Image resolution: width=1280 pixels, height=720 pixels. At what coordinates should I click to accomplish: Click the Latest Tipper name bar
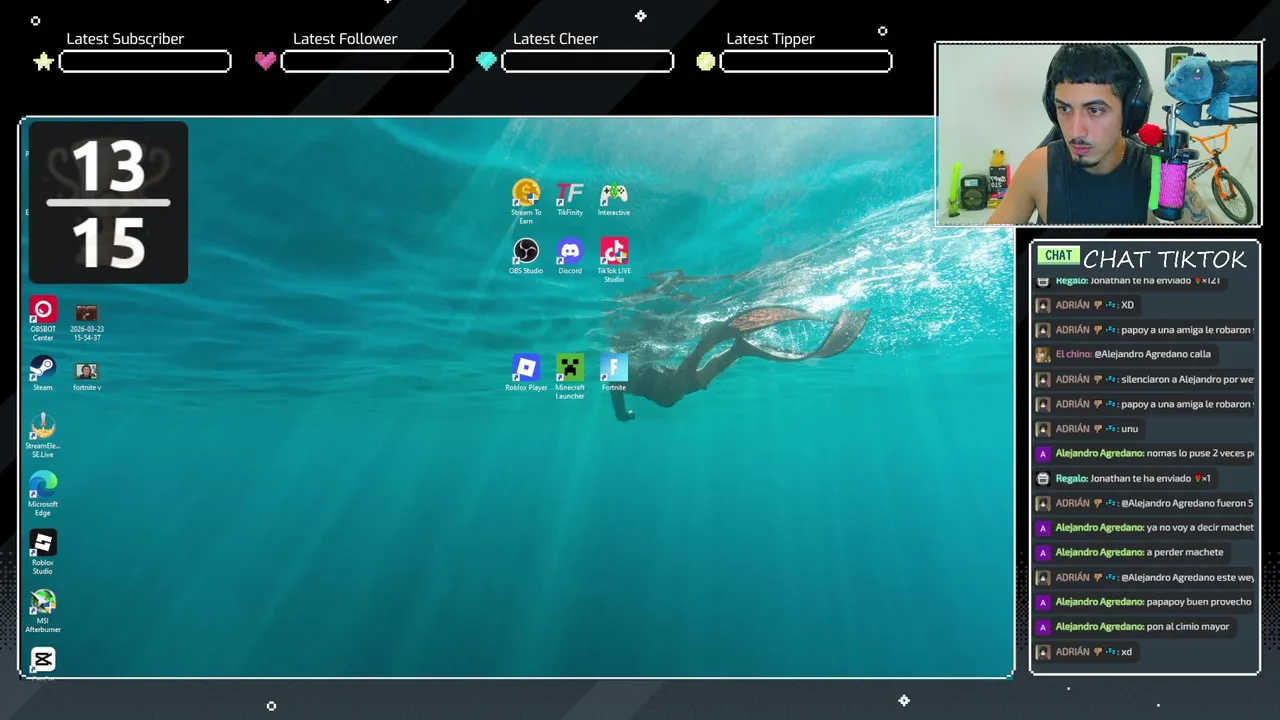point(806,62)
